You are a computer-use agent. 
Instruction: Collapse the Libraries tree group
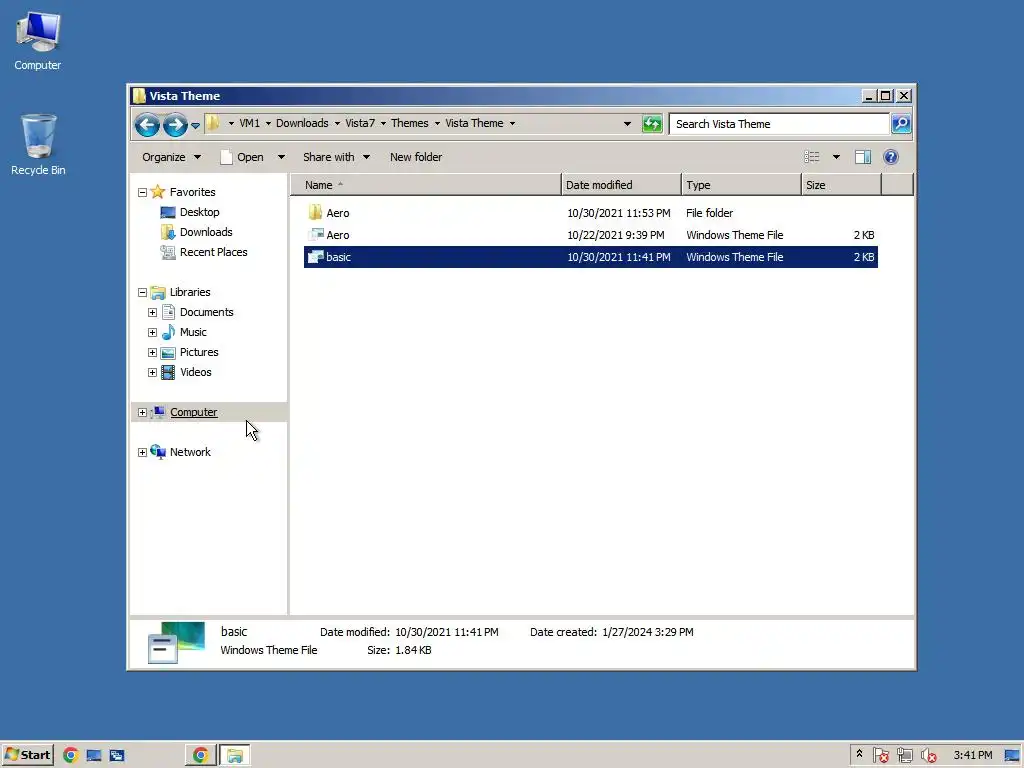142,293
